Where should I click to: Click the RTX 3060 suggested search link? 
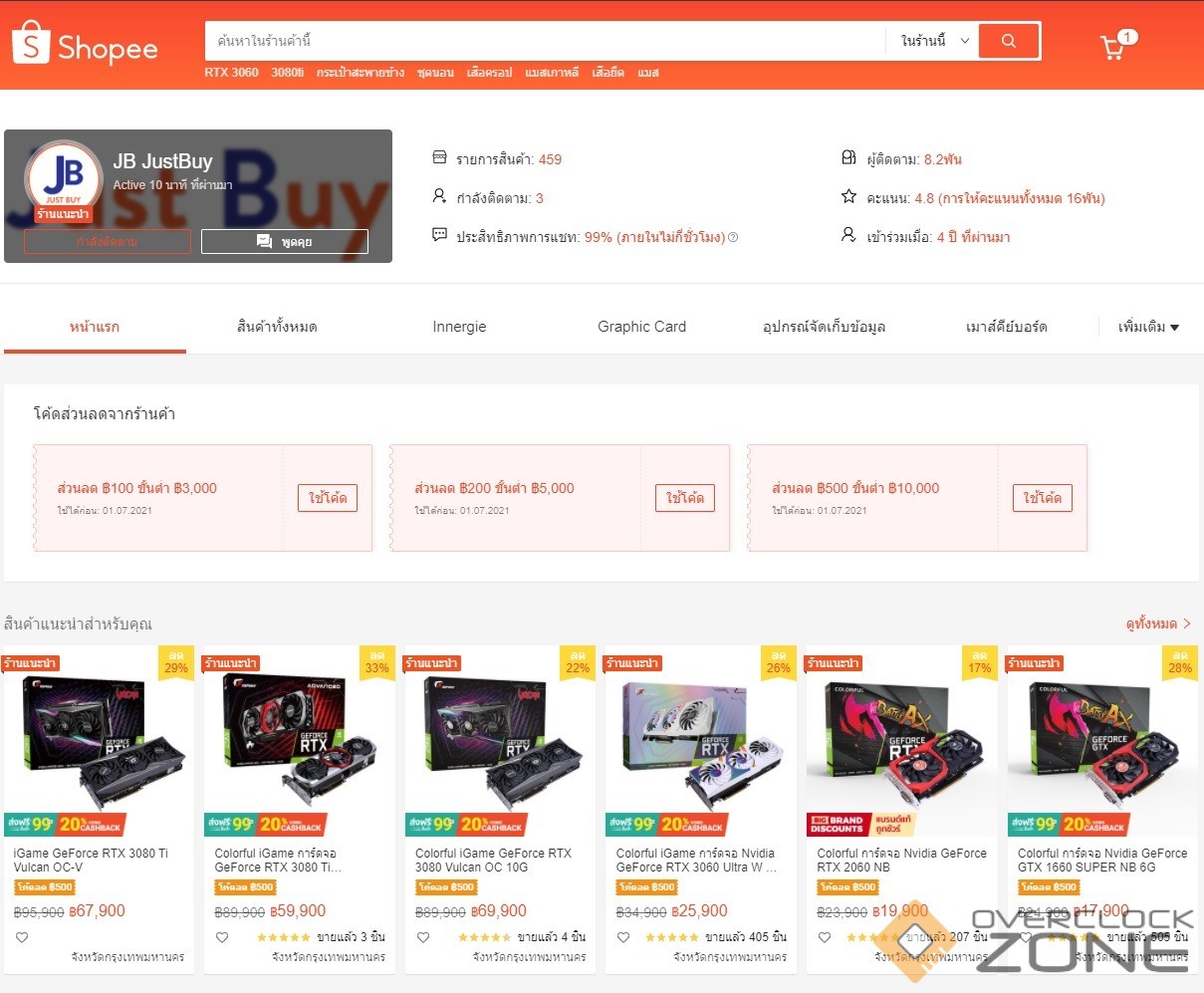tap(231, 73)
